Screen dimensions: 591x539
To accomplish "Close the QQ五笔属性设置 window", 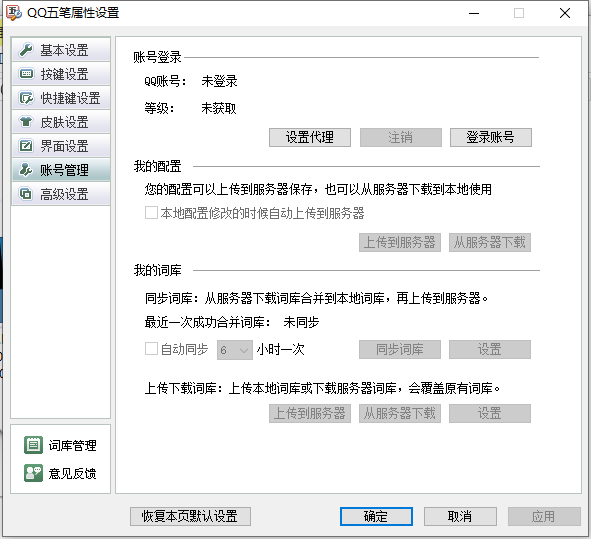I will 565,13.
